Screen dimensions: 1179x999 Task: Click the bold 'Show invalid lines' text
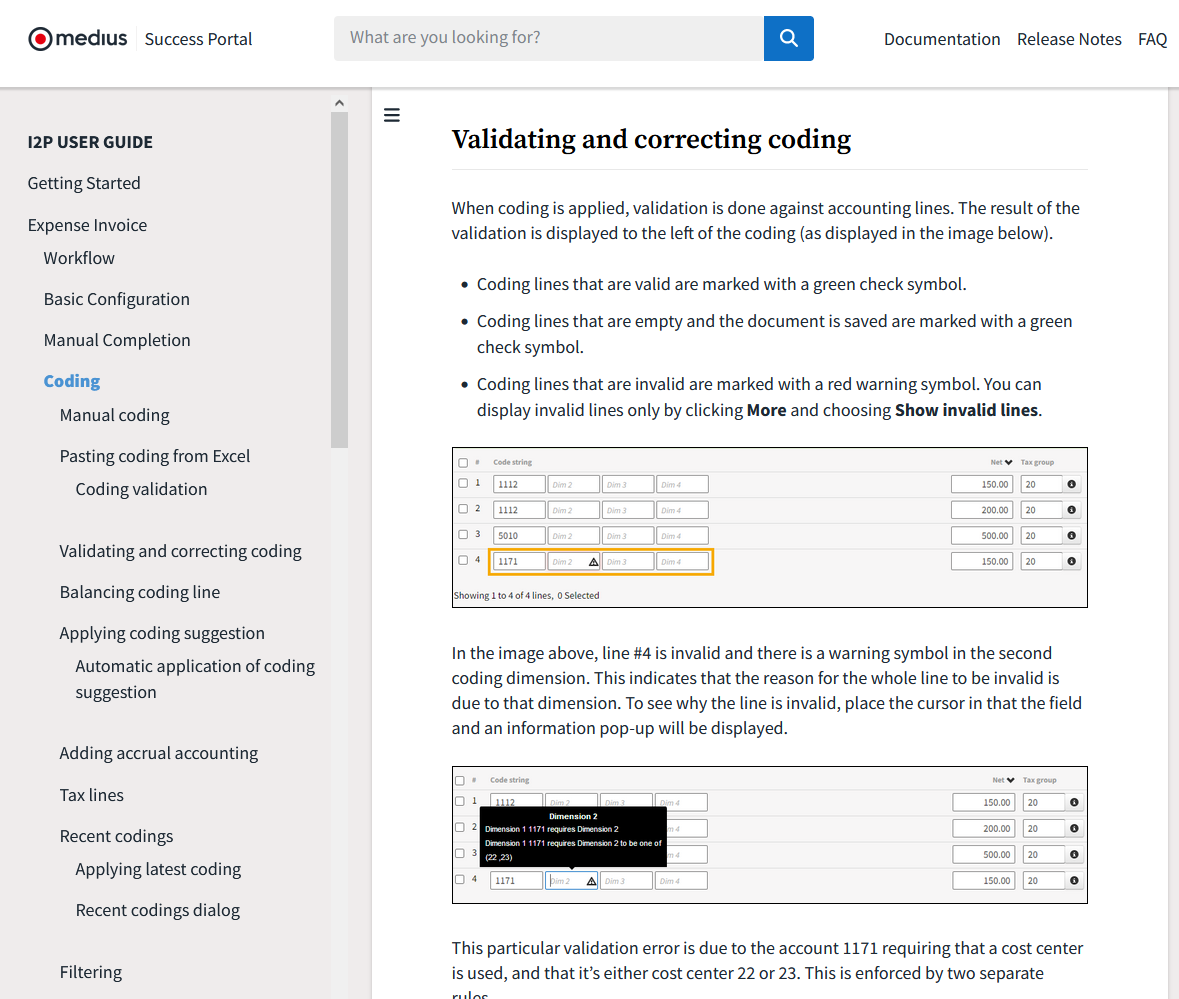(966, 410)
